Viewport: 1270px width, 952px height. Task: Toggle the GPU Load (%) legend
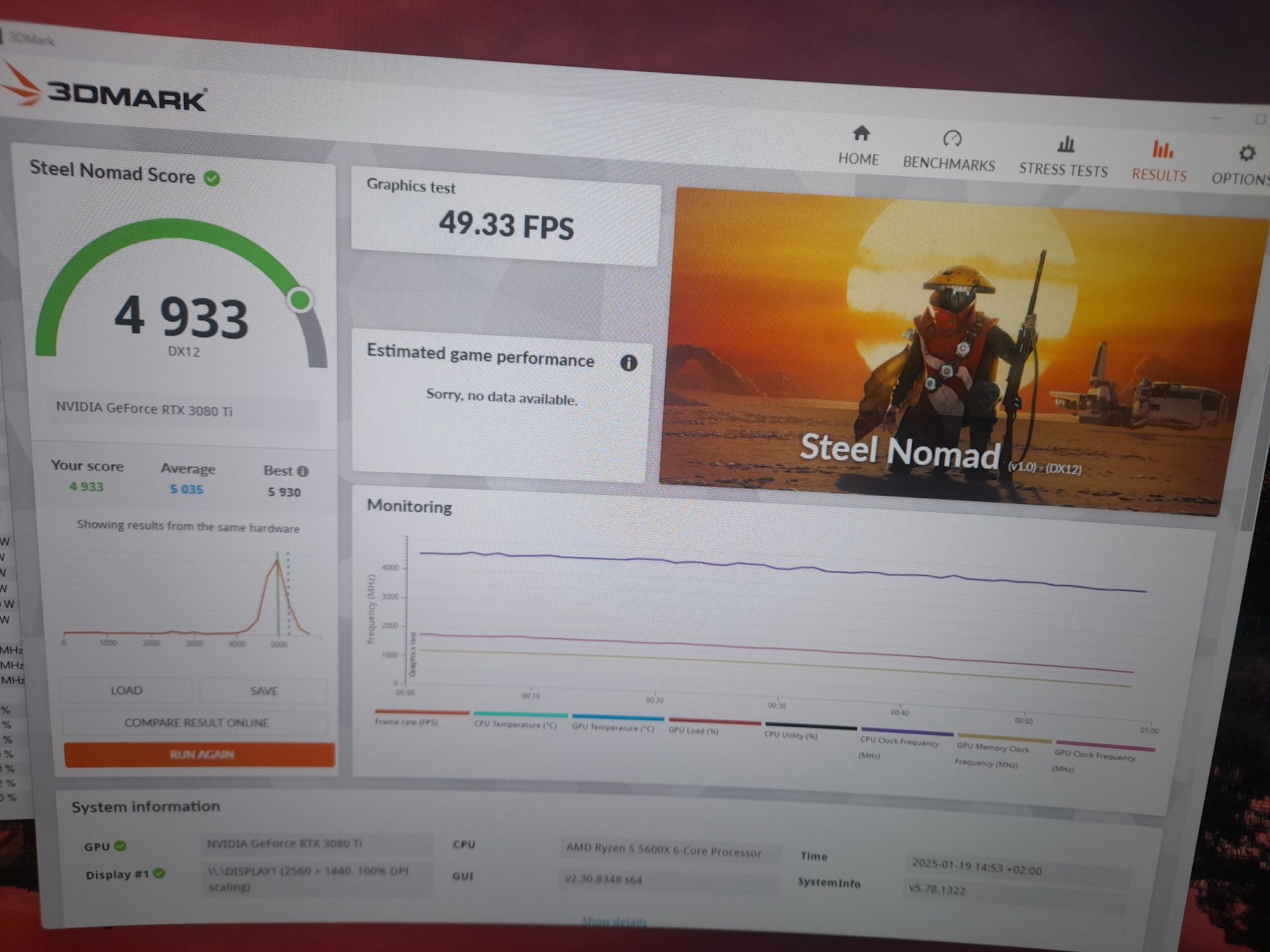[693, 731]
